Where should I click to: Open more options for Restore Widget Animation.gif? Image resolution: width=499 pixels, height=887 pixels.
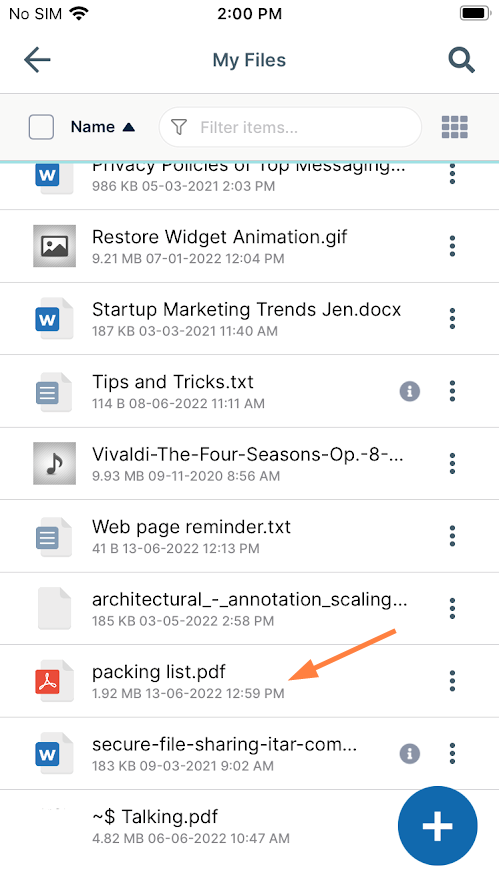(452, 246)
